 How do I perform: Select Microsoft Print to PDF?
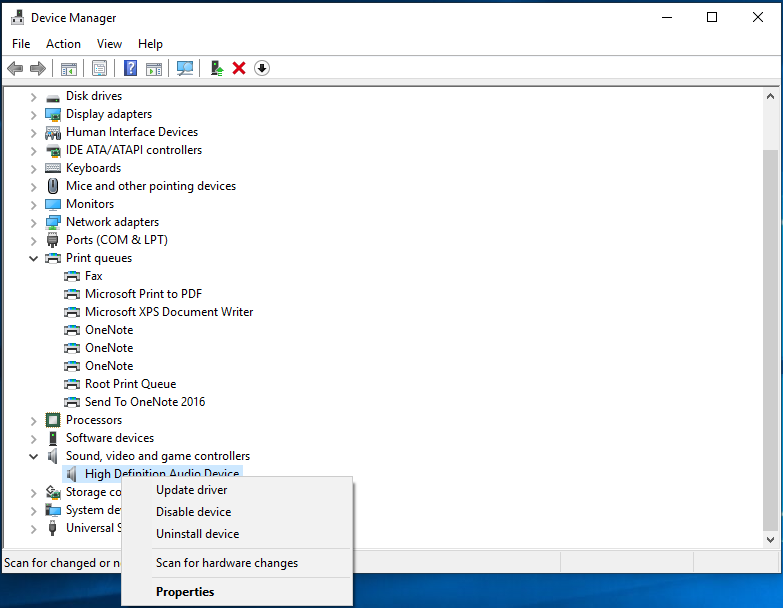click(143, 294)
